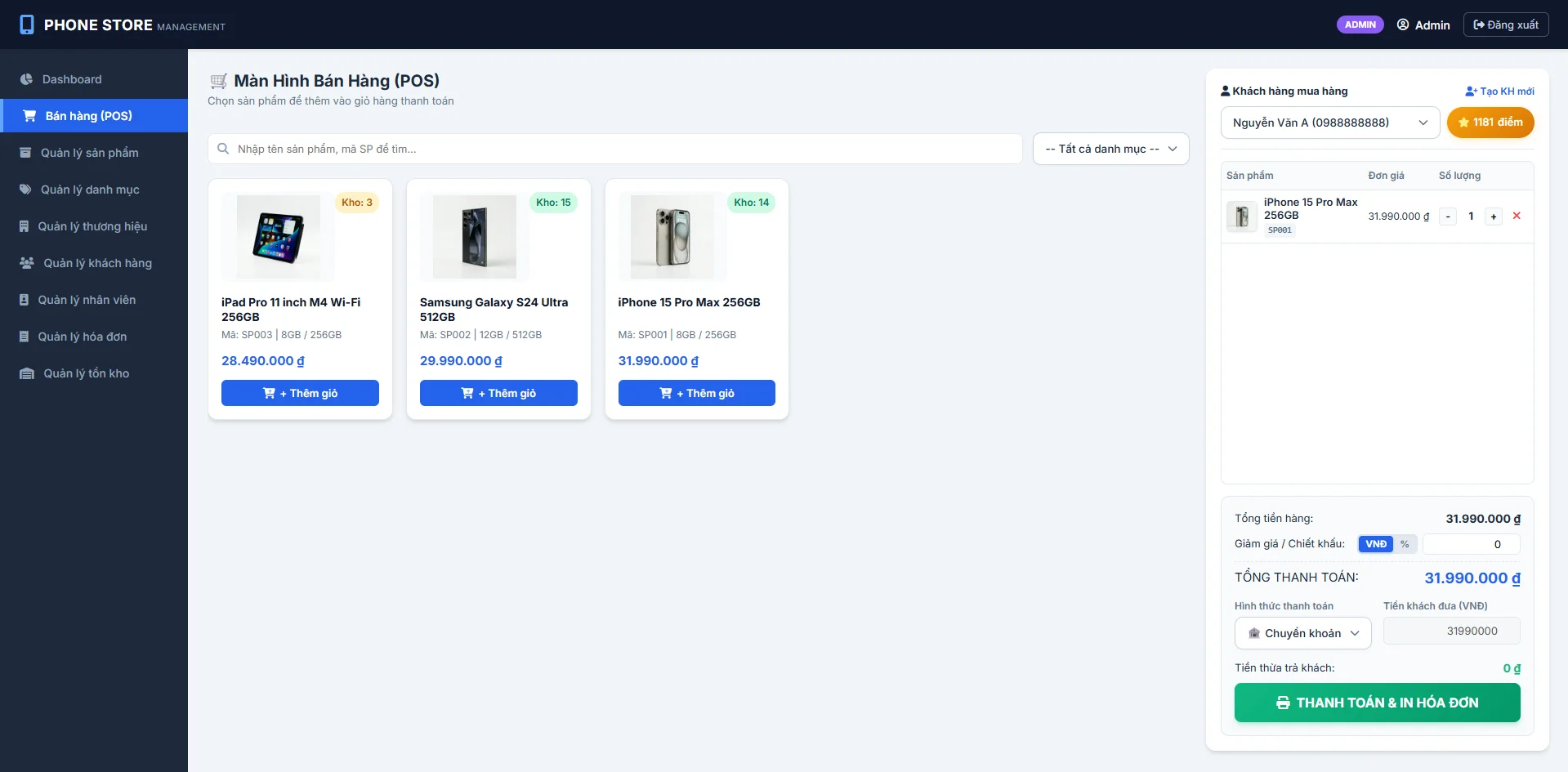Image resolution: width=1568 pixels, height=772 pixels.
Task: Select percent discount mode
Action: coord(1405,544)
